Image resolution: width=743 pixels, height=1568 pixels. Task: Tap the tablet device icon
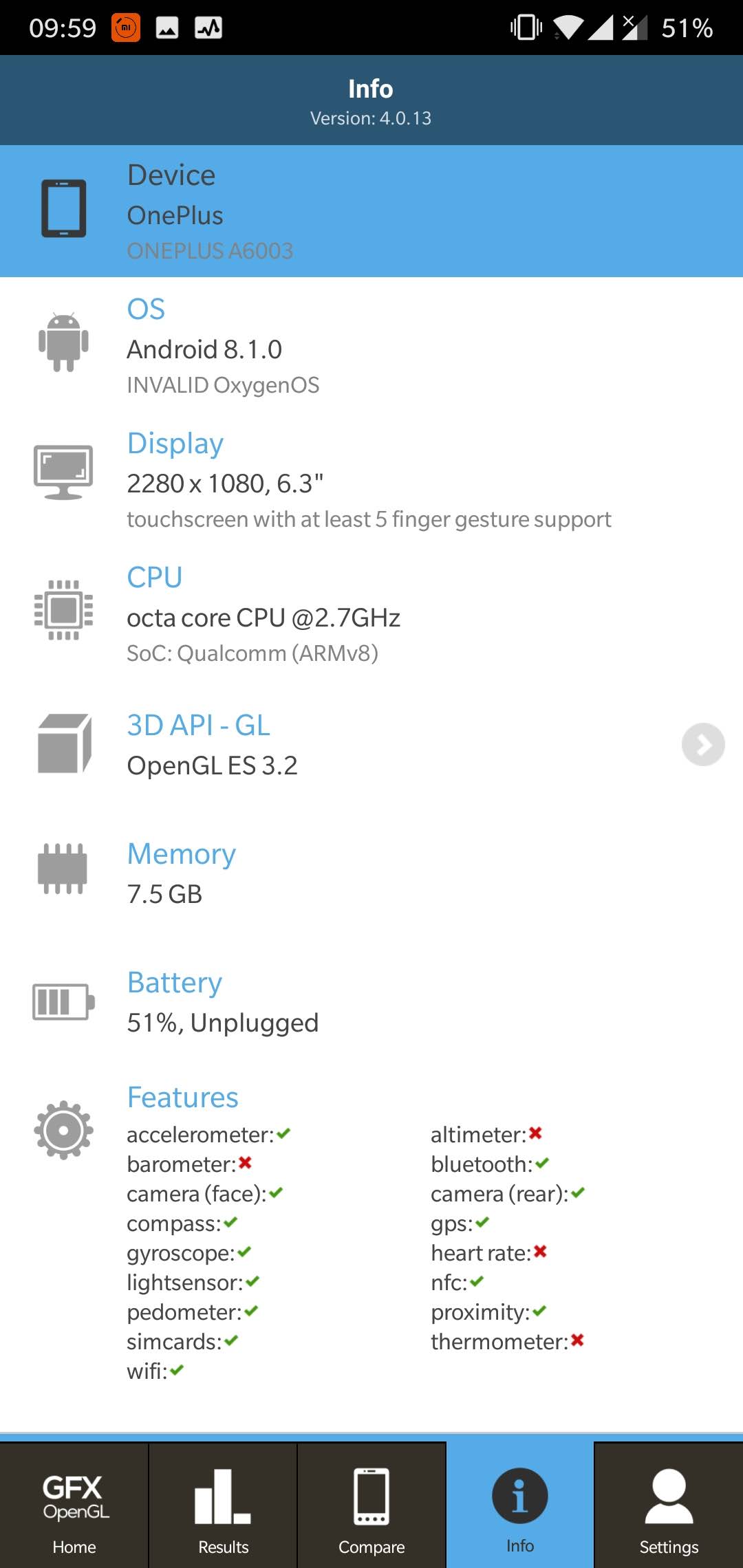[63, 208]
